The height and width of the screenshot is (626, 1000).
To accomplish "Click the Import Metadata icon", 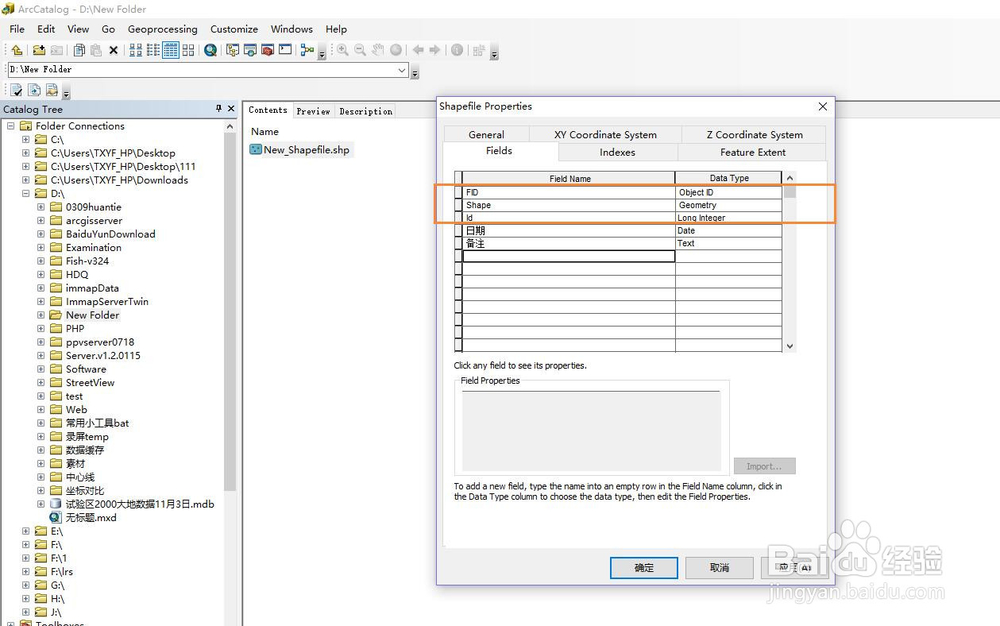I will tap(52, 91).
